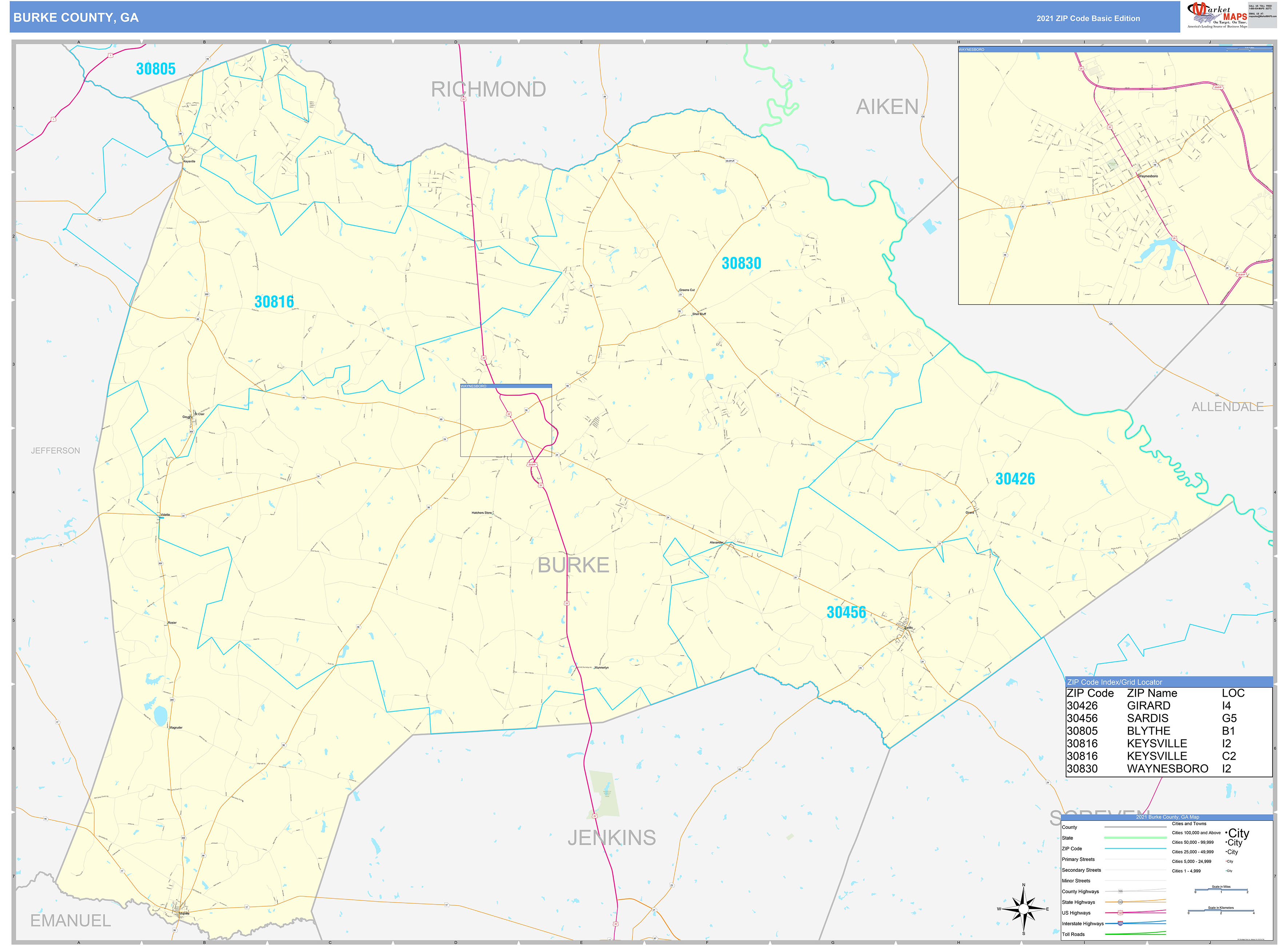The width and height of the screenshot is (1288, 946).
Task: Click the ALLENDALE county label
Action: click(x=1227, y=406)
